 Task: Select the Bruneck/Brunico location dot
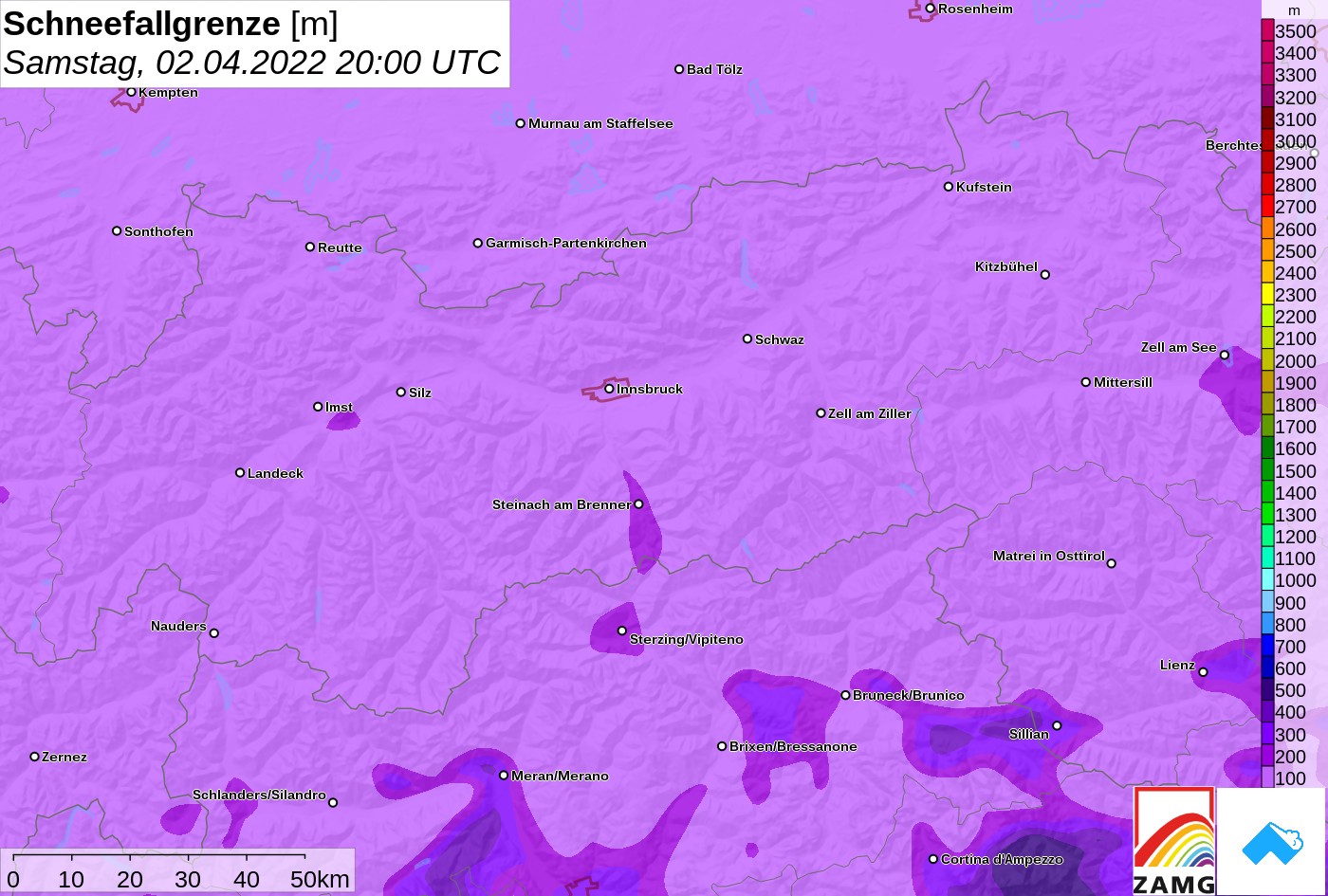(846, 695)
